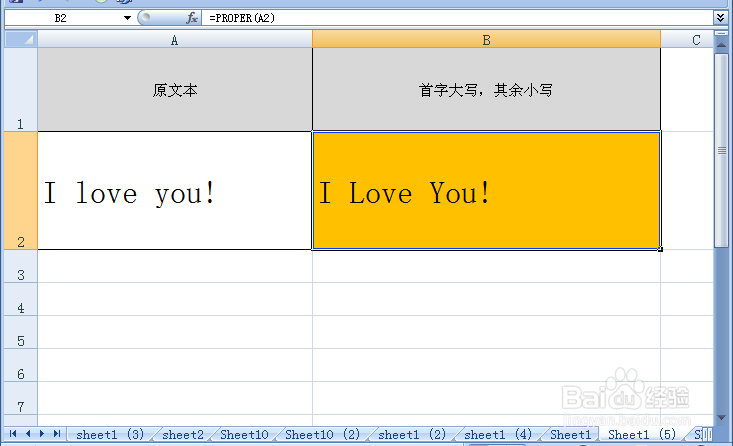Select row 5 header
The image size is (733, 446).
pos(21,332)
